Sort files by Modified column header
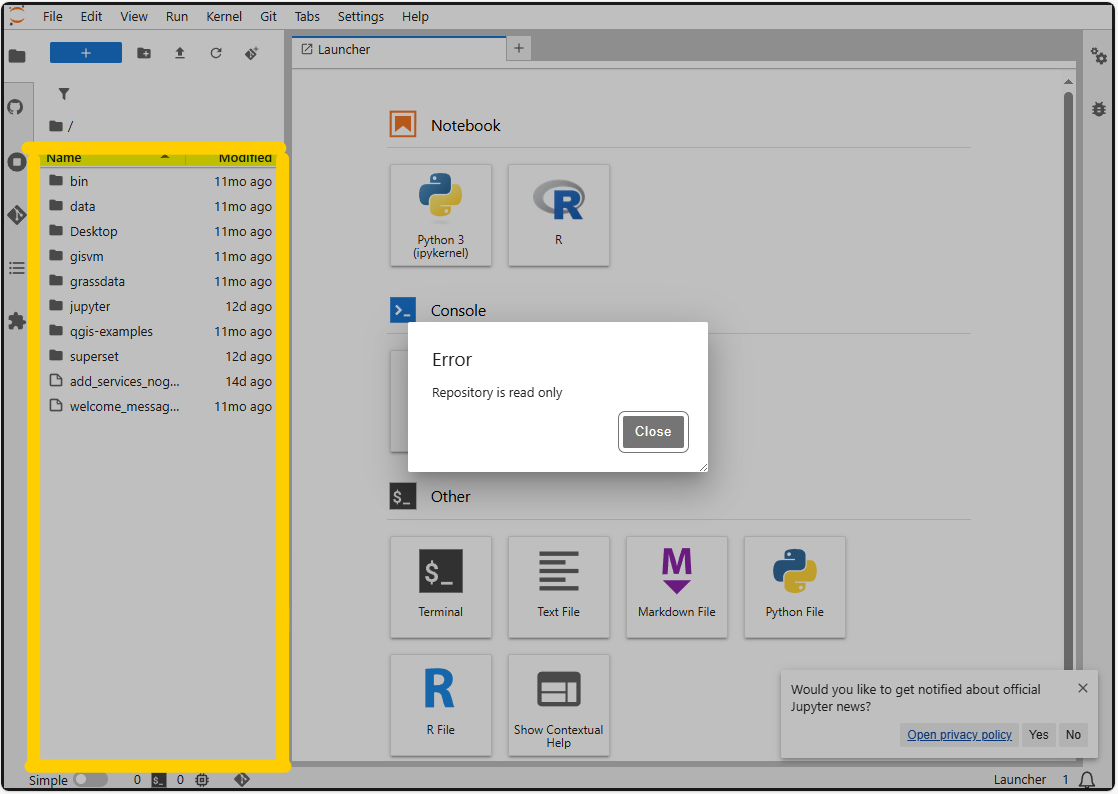Viewport: 1118px width, 794px height. [x=230, y=158]
